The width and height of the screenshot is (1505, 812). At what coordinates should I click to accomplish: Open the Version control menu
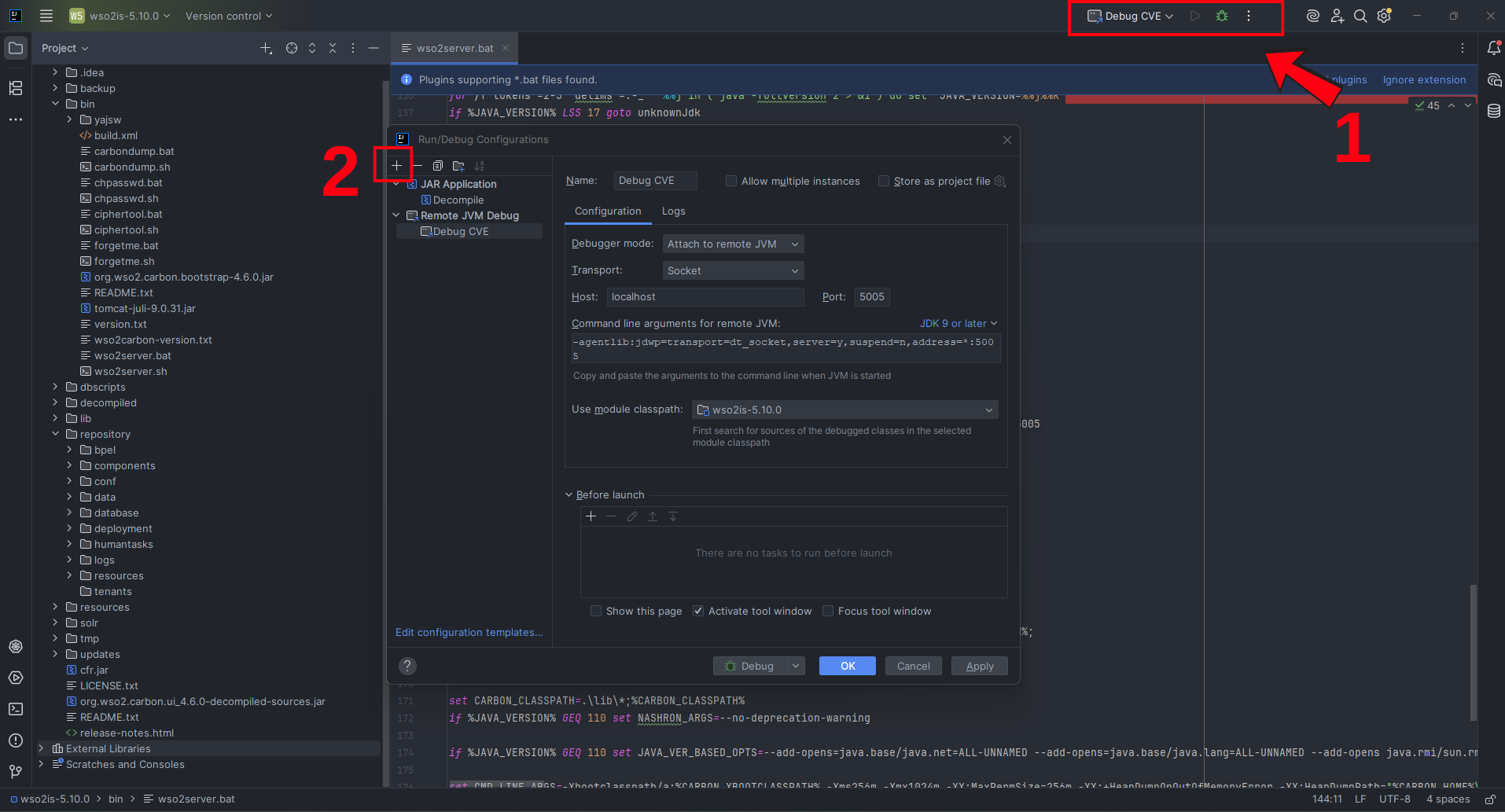tap(228, 16)
